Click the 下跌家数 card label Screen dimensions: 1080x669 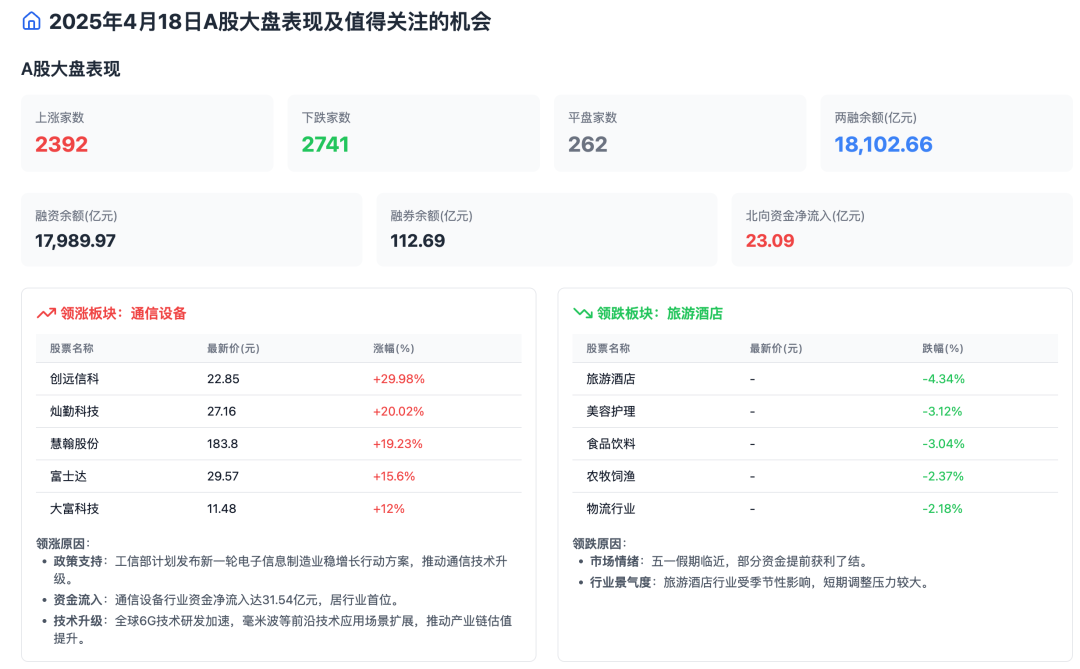[326, 118]
